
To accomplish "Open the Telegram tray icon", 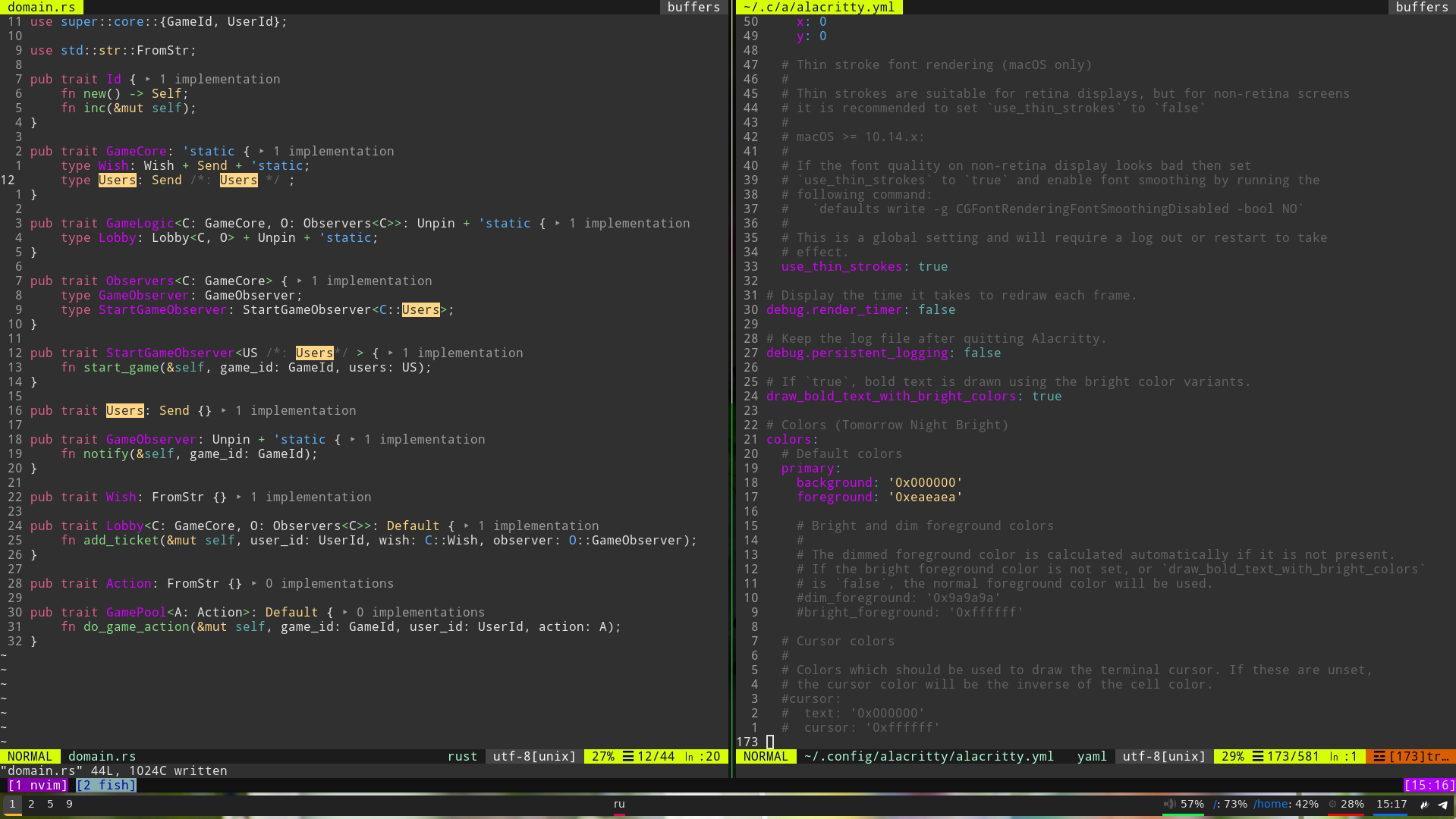I will click(1442, 805).
